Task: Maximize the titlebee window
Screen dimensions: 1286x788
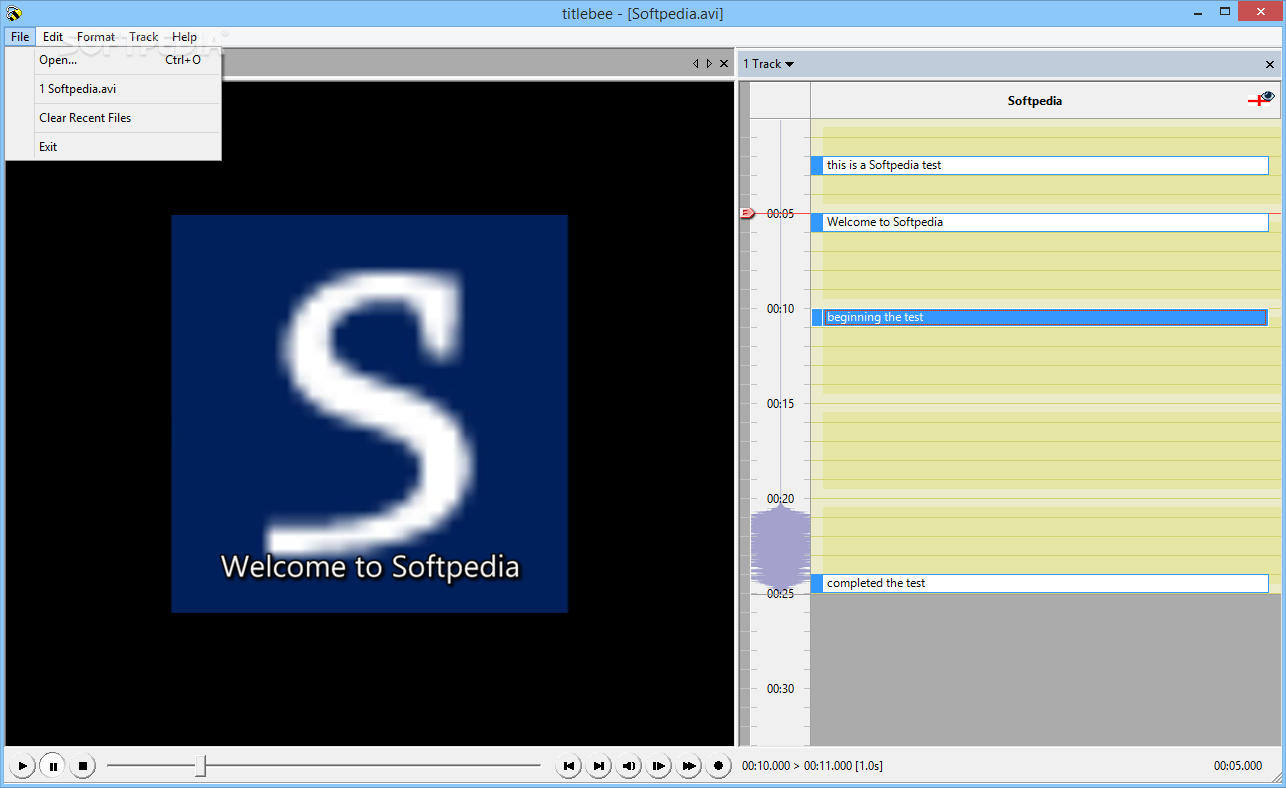Action: pos(1225,11)
